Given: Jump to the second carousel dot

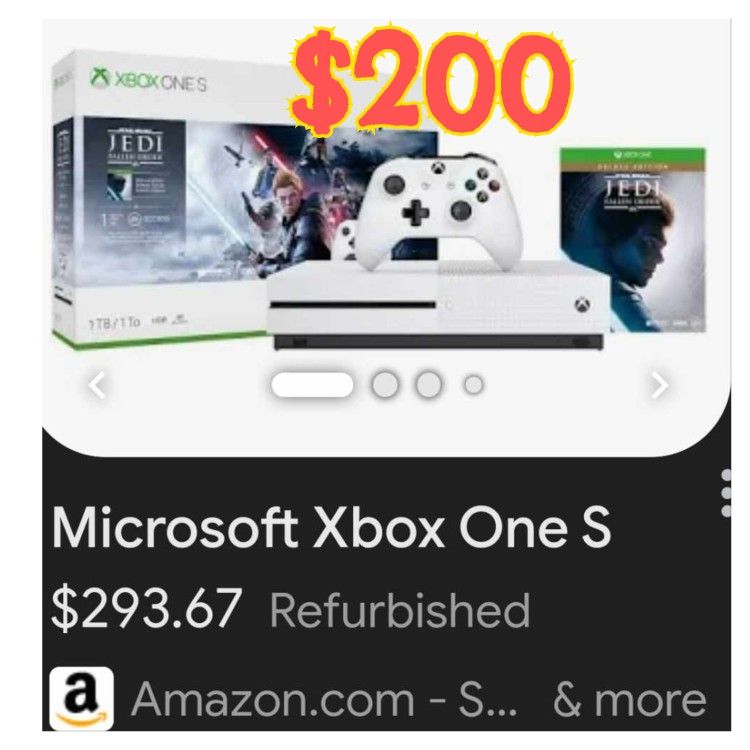Looking at the screenshot, I should click(x=385, y=385).
